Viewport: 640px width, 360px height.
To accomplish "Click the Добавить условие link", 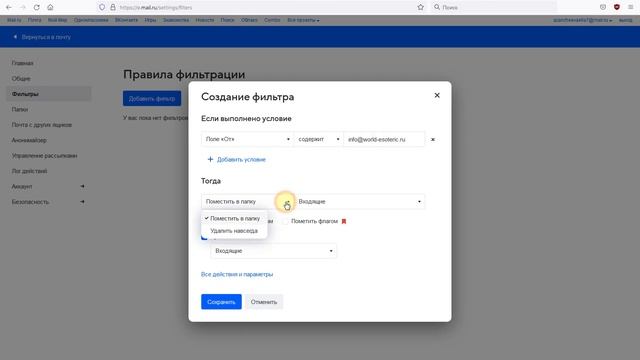I will point(241,160).
